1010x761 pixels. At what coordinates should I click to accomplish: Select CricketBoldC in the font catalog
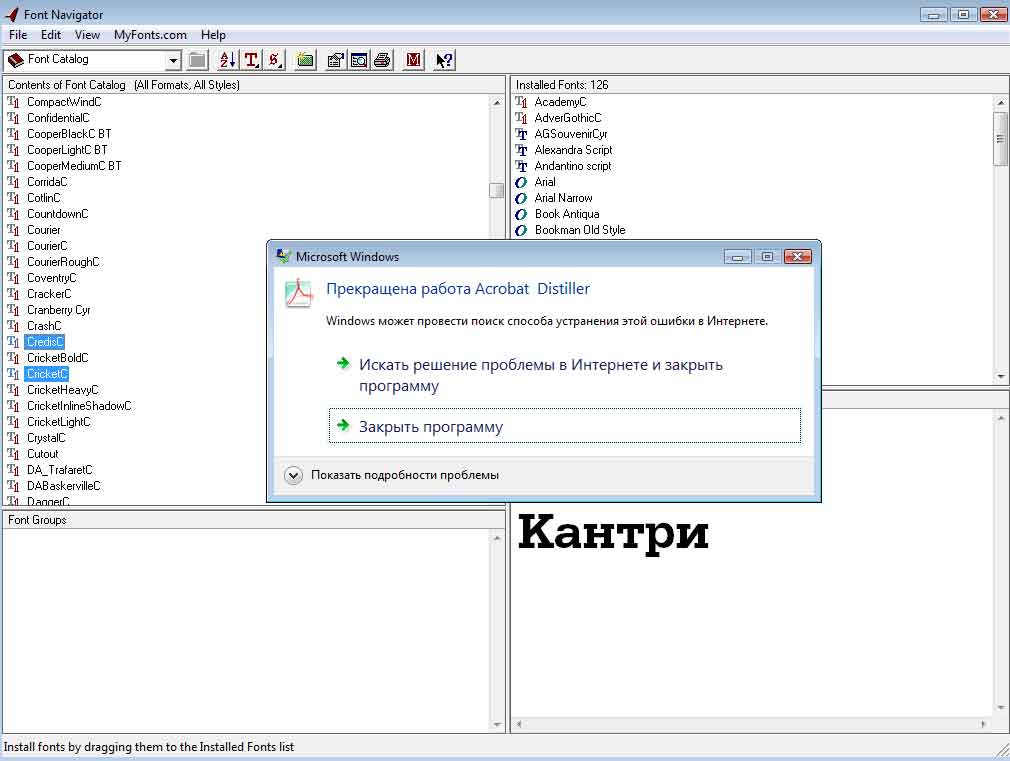coord(57,358)
